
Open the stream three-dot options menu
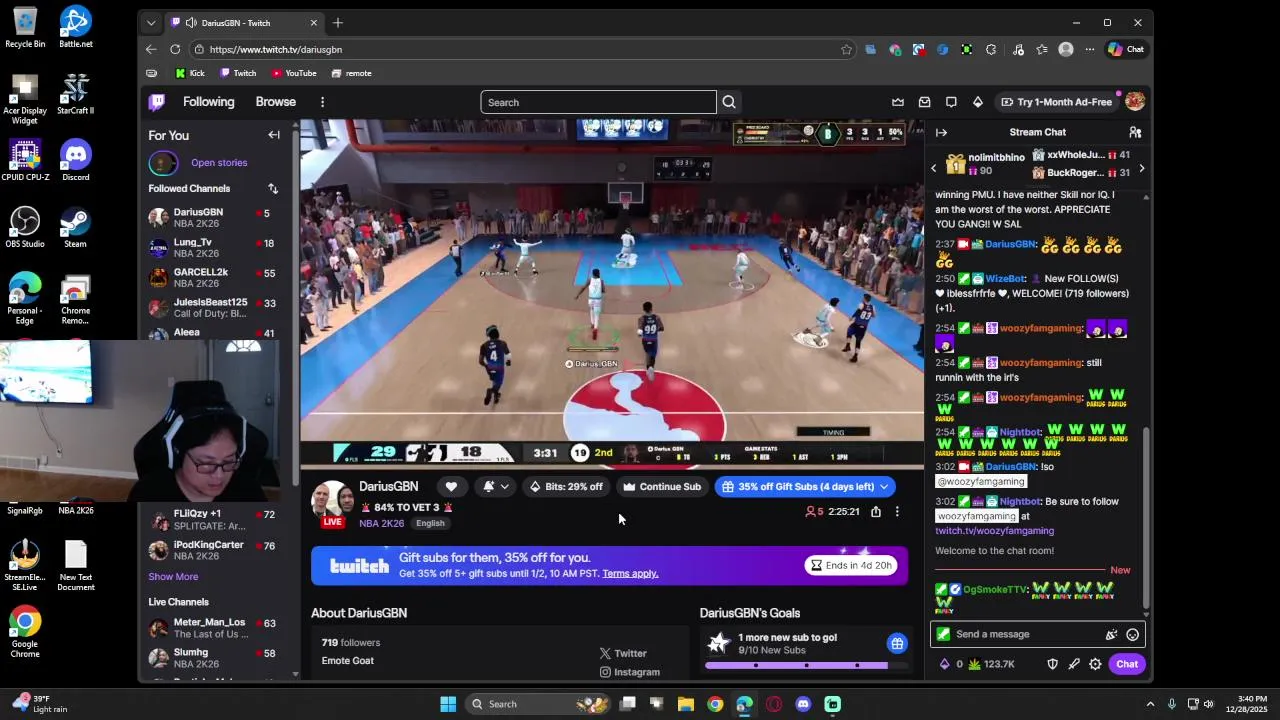[897, 512]
